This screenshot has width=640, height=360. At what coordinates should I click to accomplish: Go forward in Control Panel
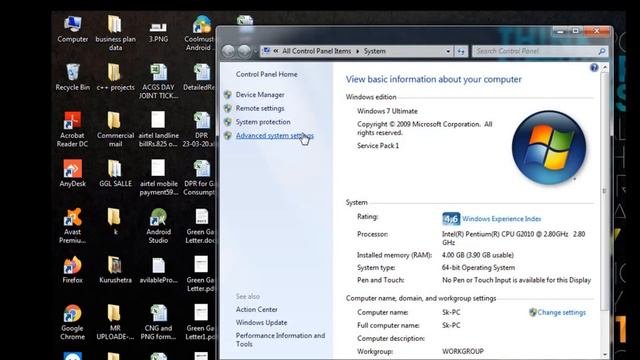pos(244,51)
